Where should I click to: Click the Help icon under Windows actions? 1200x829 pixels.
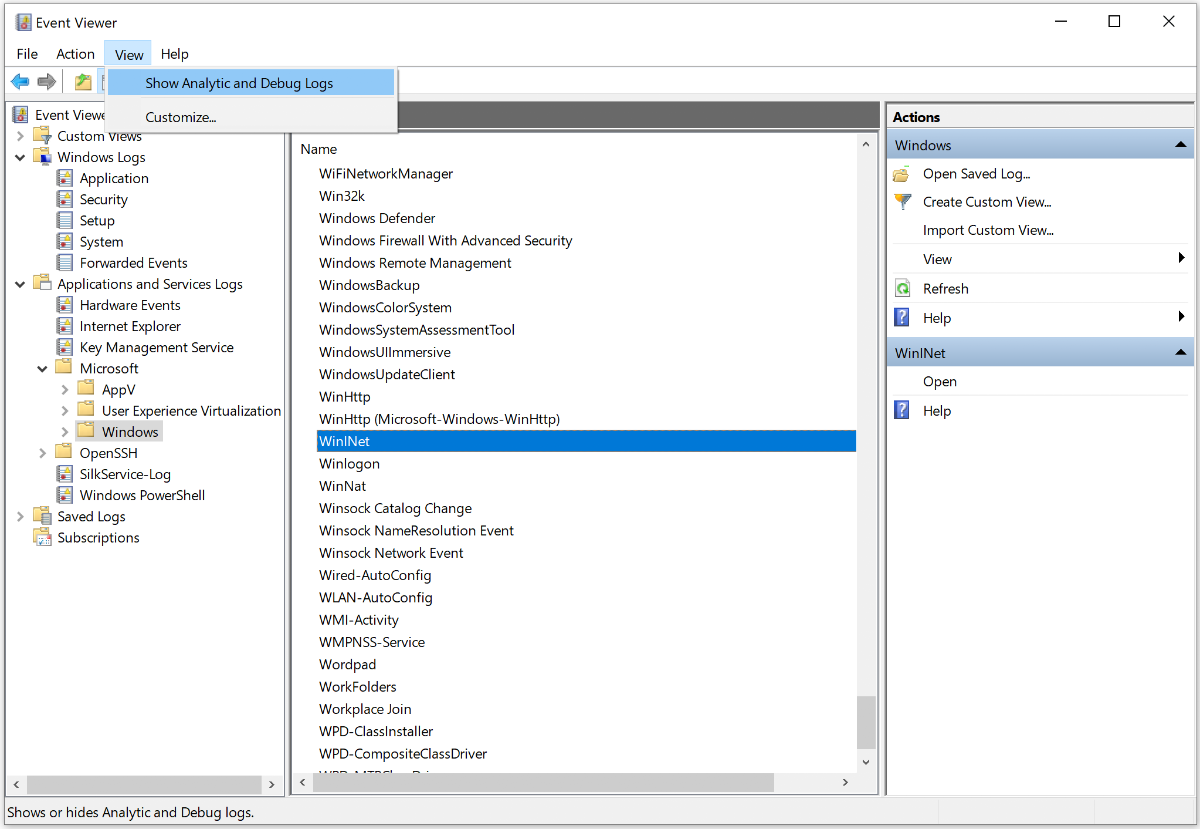pyautogui.click(x=902, y=318)
